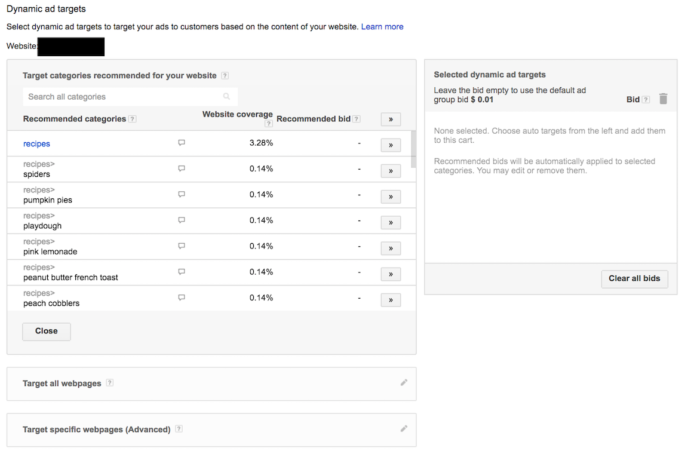The height and width of the screenshot is (460, 697).
Task: Click Clear all bids button
Action: (x=634, y=279)
